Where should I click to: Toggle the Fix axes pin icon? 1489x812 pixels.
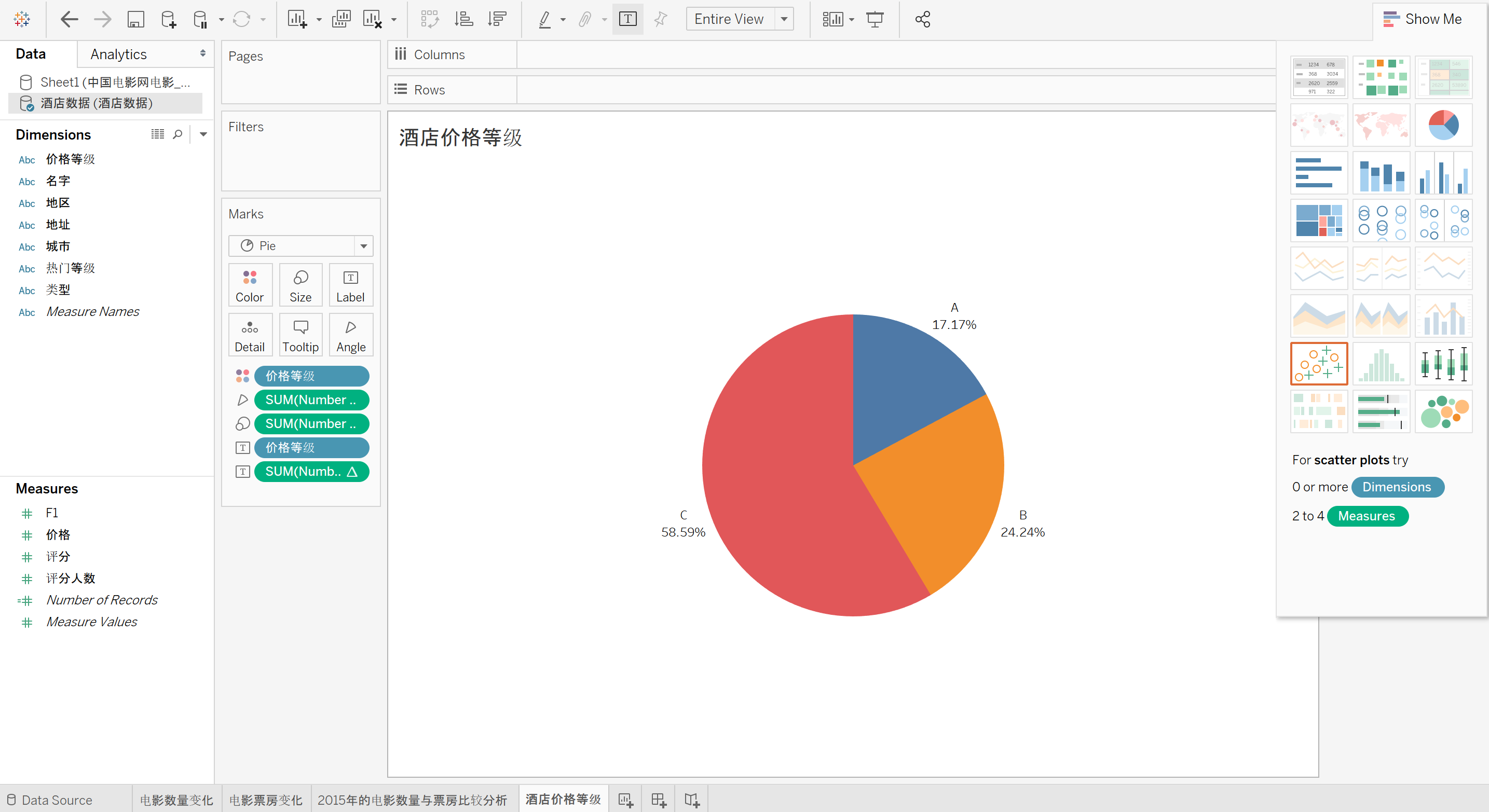point(660,20)
